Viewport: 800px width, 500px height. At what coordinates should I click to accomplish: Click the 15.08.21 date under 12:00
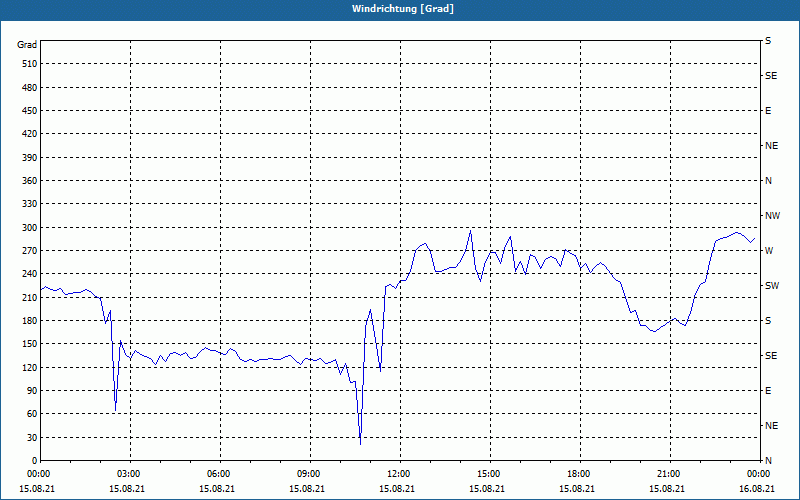397,488
